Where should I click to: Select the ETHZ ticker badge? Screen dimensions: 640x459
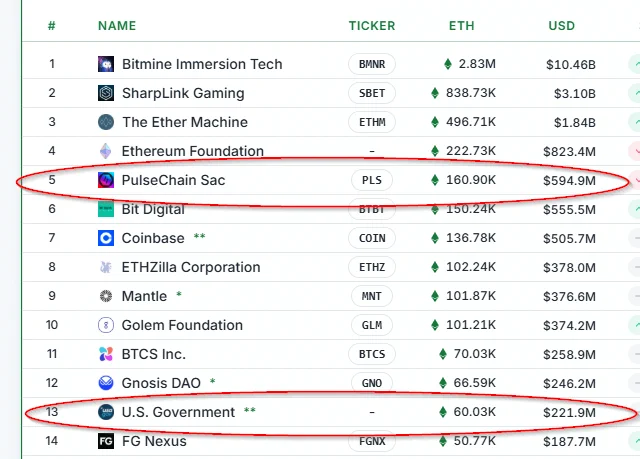coord(372,267)
